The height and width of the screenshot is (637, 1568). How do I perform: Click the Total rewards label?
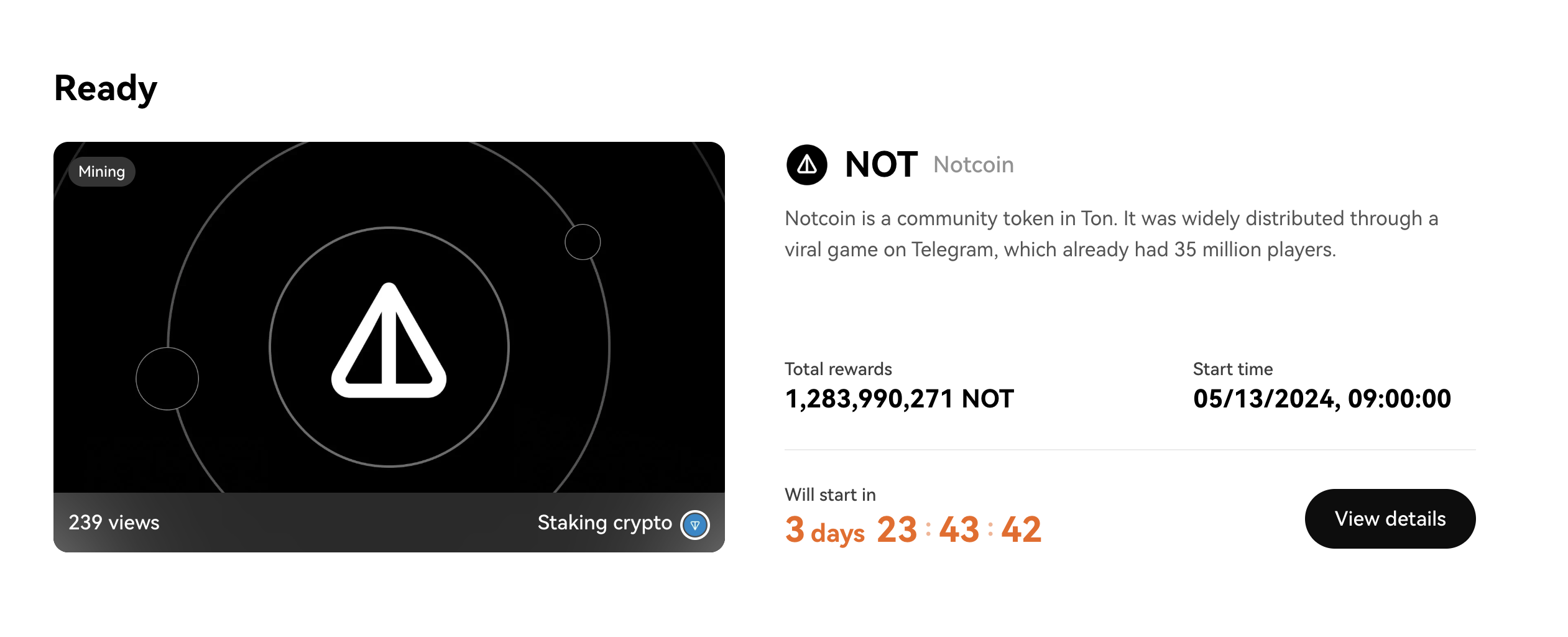tap(838, 369)
